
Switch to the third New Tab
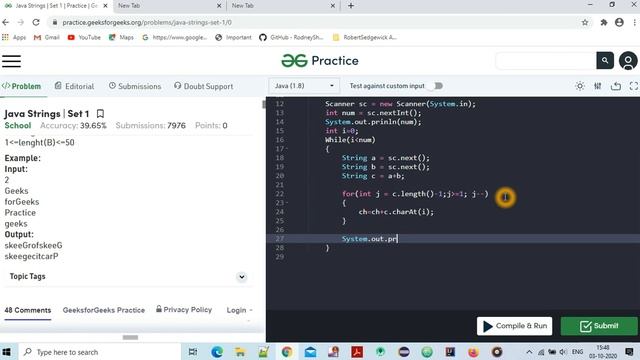click(282, 6)
